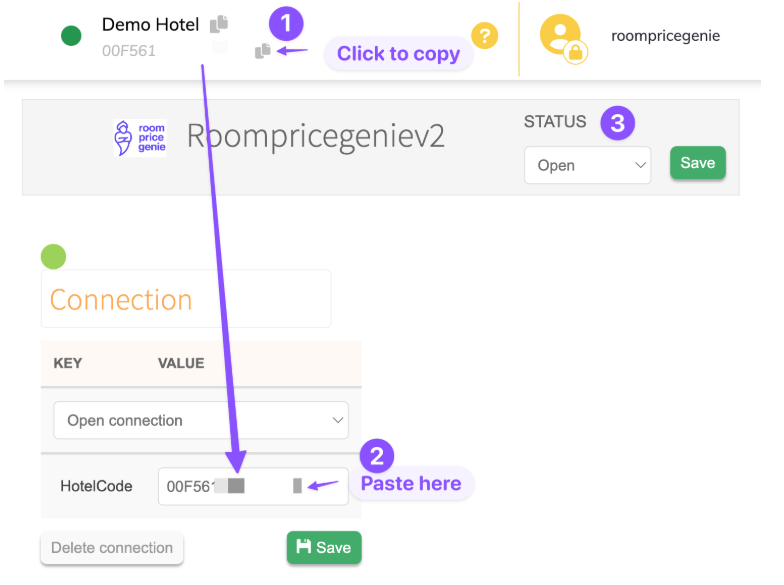The width and height of the screenshot is (784, 585).
Task: Click the copy icon next to code 00F561
Action: pos(263,50)
